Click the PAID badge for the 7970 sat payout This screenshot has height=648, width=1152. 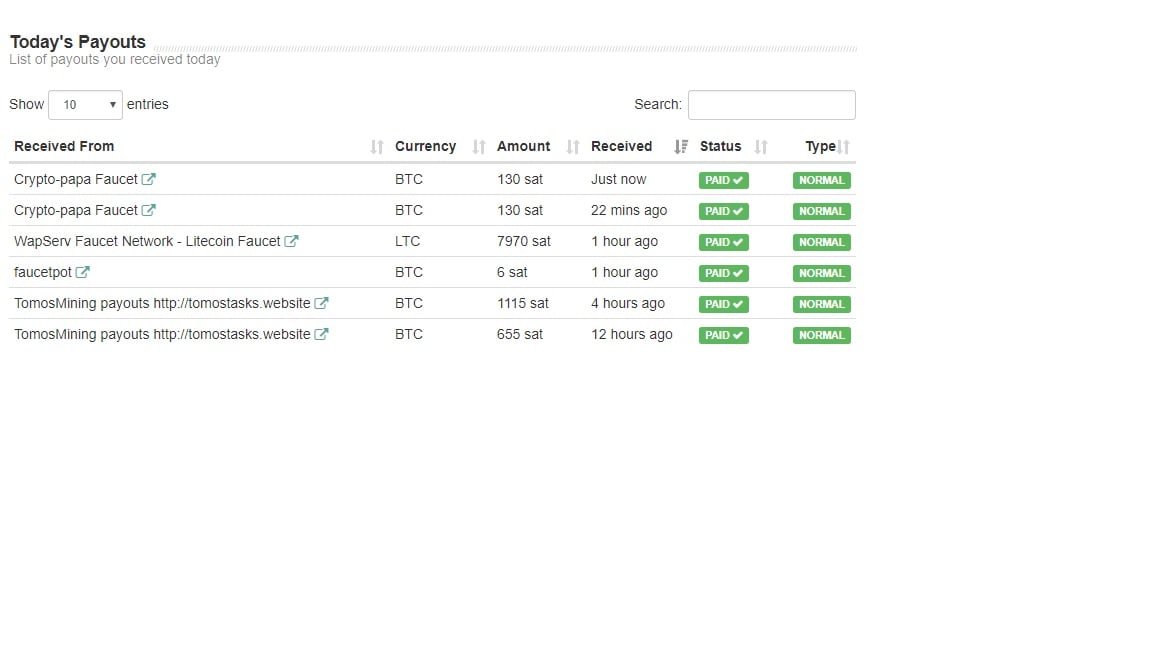pos(723,242)
